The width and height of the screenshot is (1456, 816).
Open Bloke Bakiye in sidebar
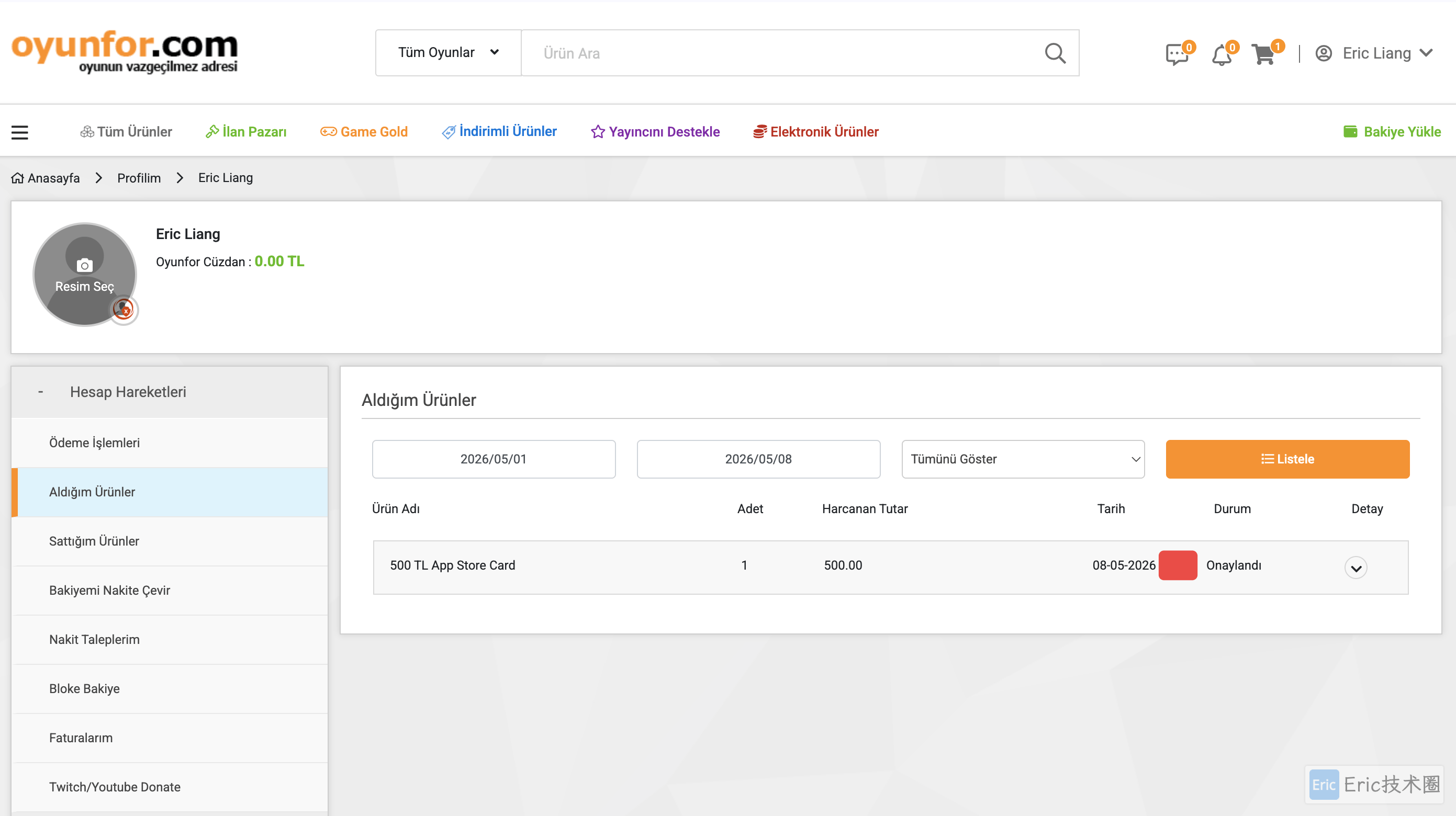170,688
